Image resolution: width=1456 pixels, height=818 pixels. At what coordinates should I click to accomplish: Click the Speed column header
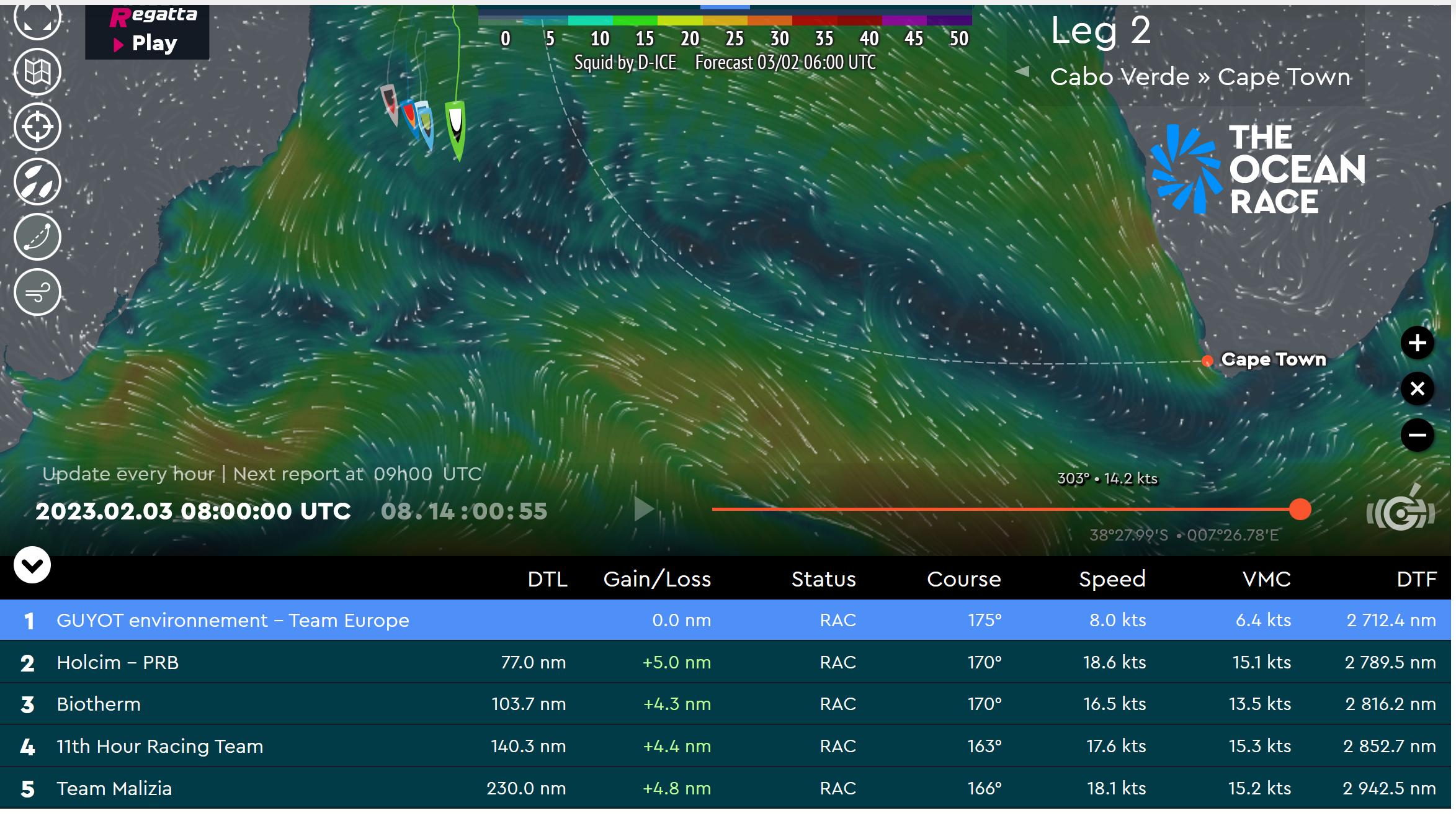click(1112, 579)
